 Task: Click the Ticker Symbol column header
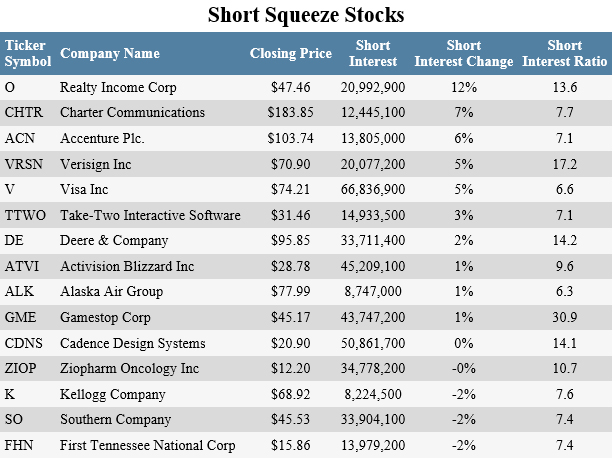tap(27, 54)
